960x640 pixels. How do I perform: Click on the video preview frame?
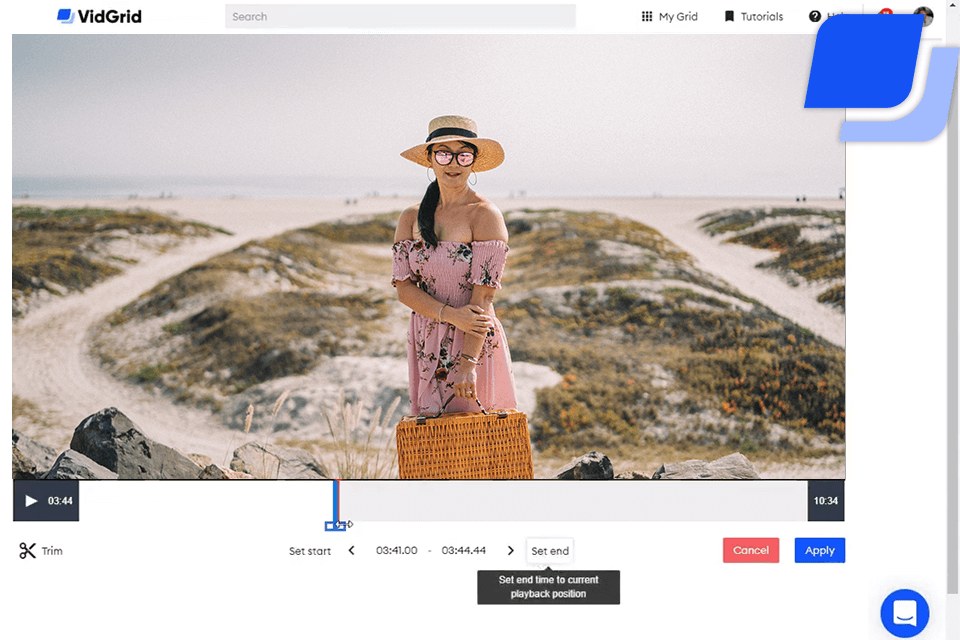point(429,257)
